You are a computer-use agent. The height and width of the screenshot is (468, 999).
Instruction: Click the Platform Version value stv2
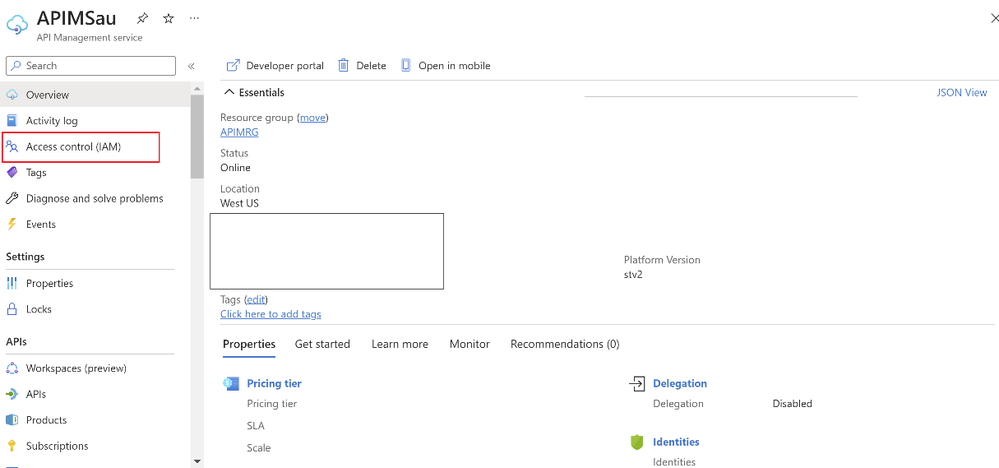point(633,275)
